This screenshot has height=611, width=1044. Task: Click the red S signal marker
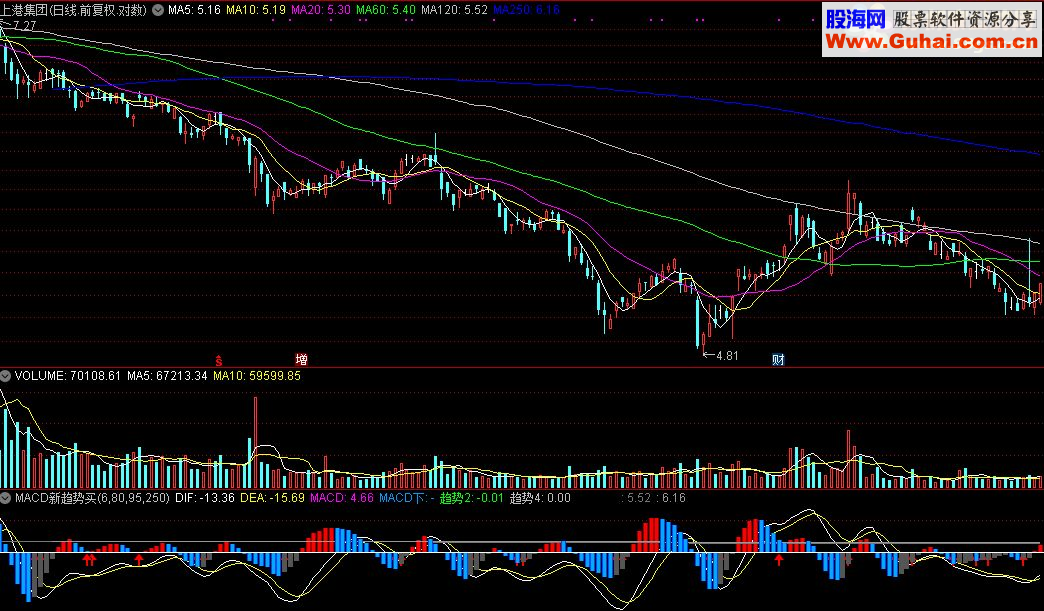pyautogui.click(x=218, y=361)
